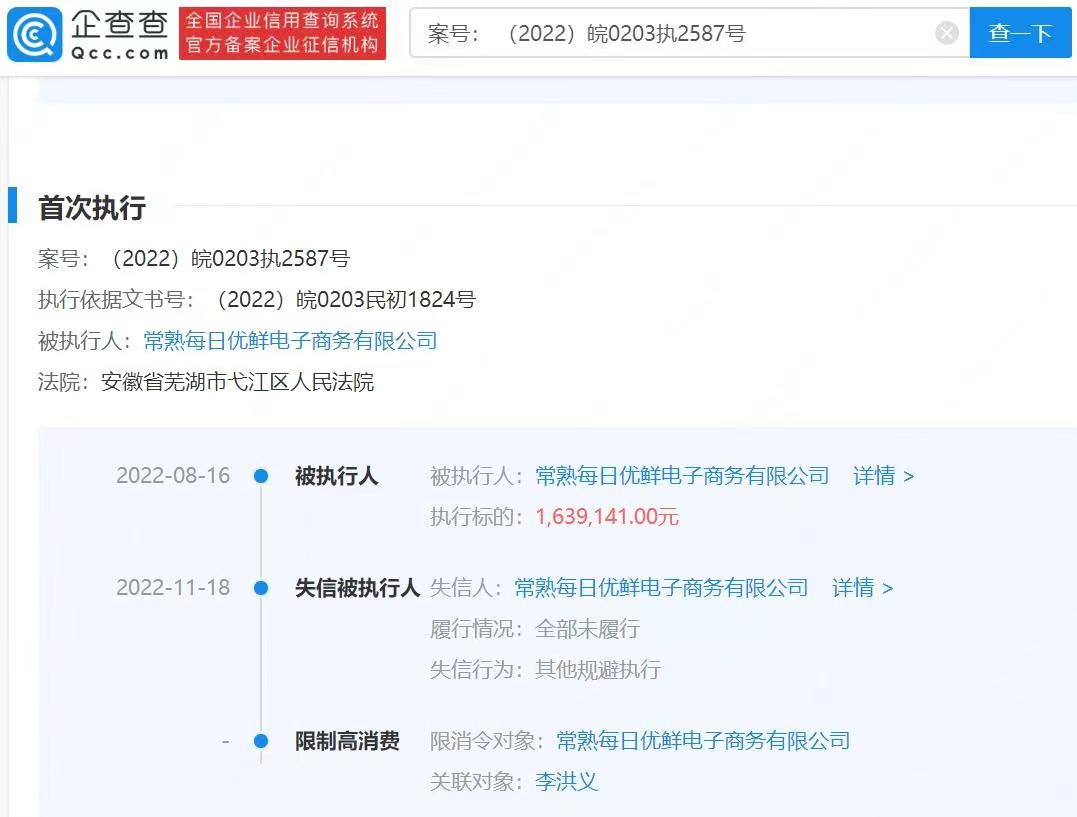
Task: Clear the search box with the X icon
Action: tap(946, 34)
